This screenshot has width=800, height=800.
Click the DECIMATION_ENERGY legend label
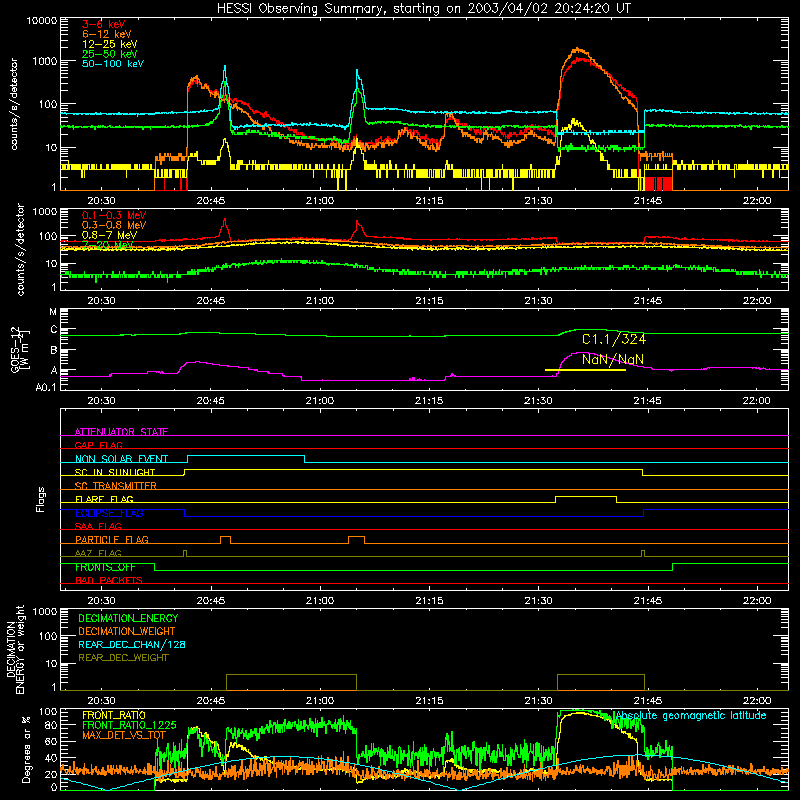pos(128,618)
